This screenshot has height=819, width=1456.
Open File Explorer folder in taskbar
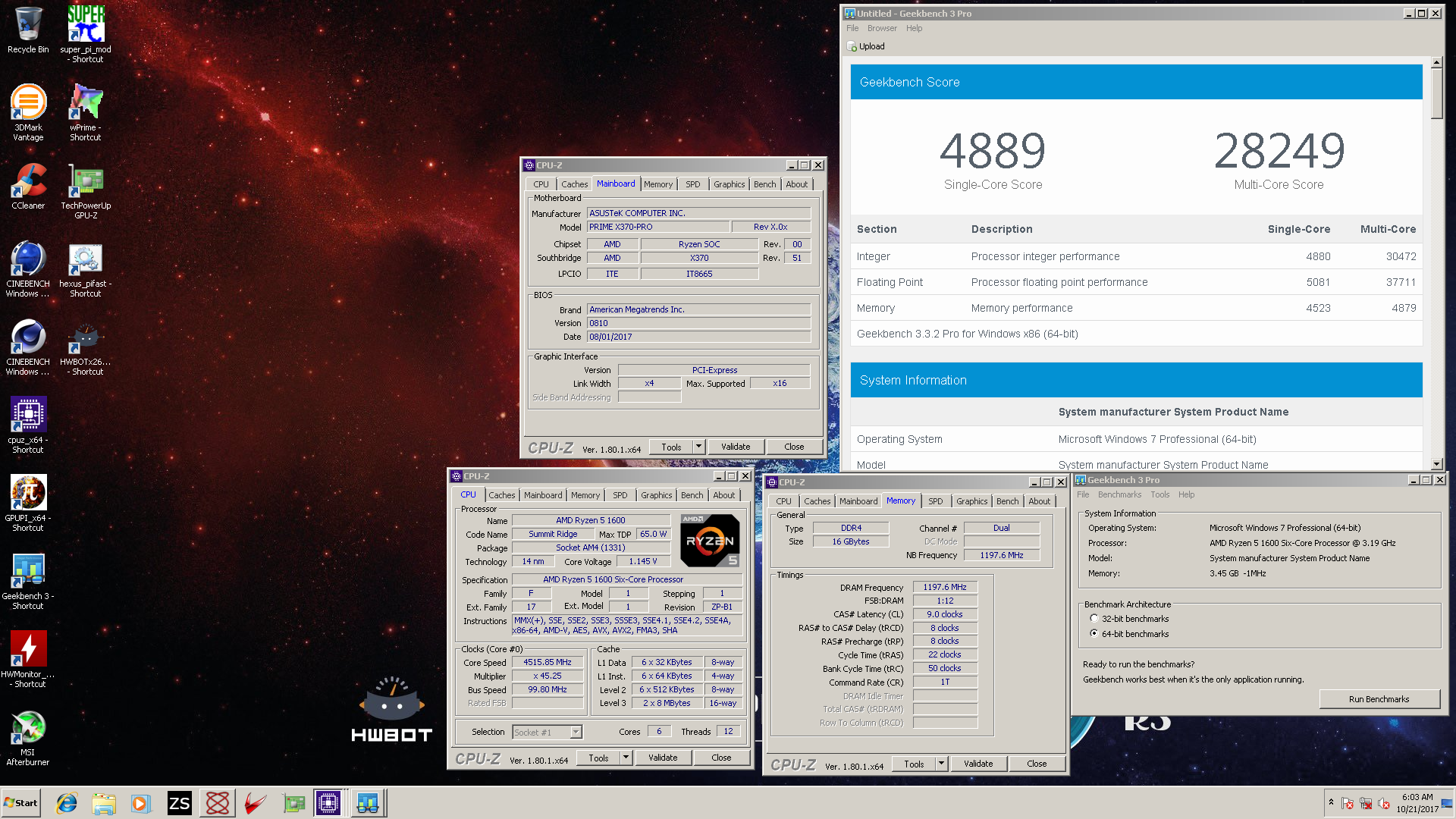coord(104,803)
